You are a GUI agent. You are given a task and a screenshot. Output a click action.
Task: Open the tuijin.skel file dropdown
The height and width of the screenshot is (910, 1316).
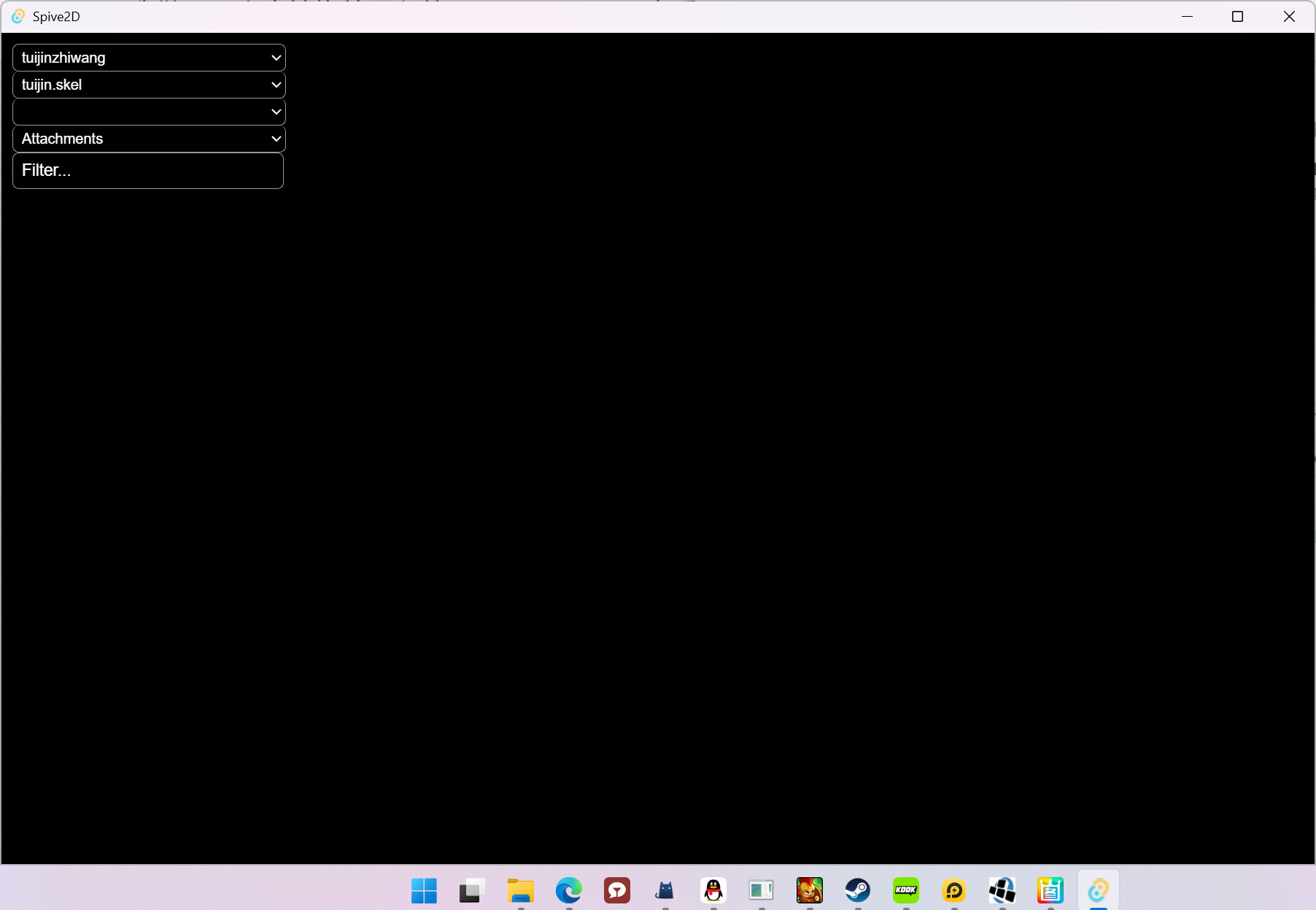pyautogui.click(x=149, y=85)
